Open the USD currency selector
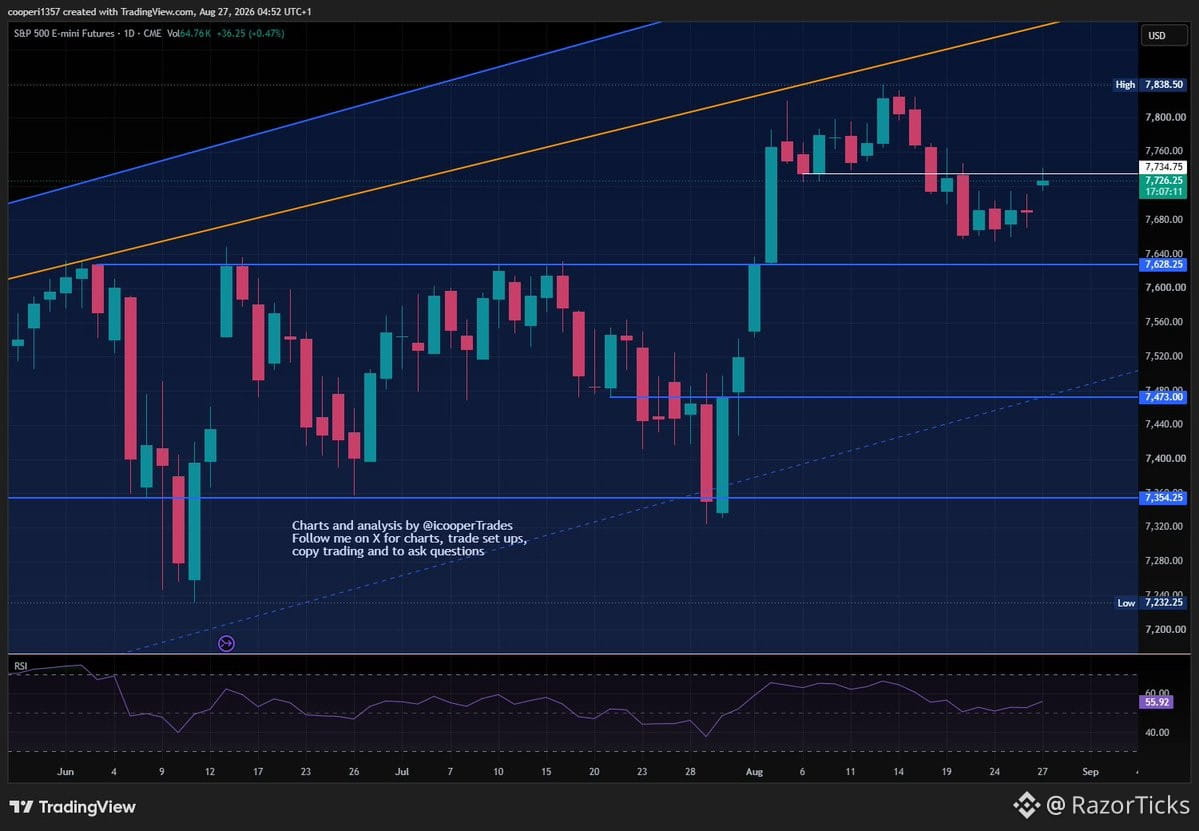 point(1165,36)
